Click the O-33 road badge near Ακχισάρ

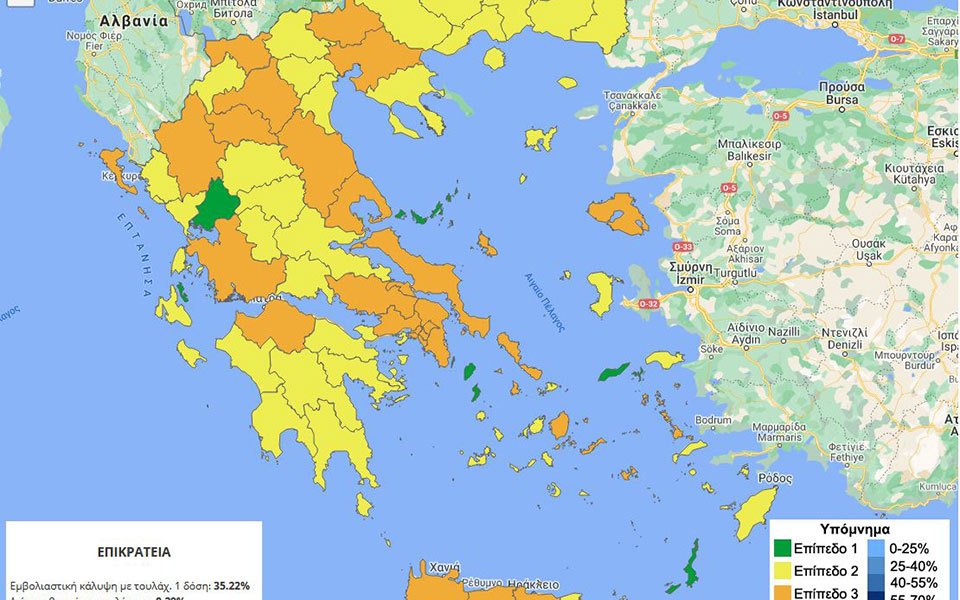tap(685, 245)
